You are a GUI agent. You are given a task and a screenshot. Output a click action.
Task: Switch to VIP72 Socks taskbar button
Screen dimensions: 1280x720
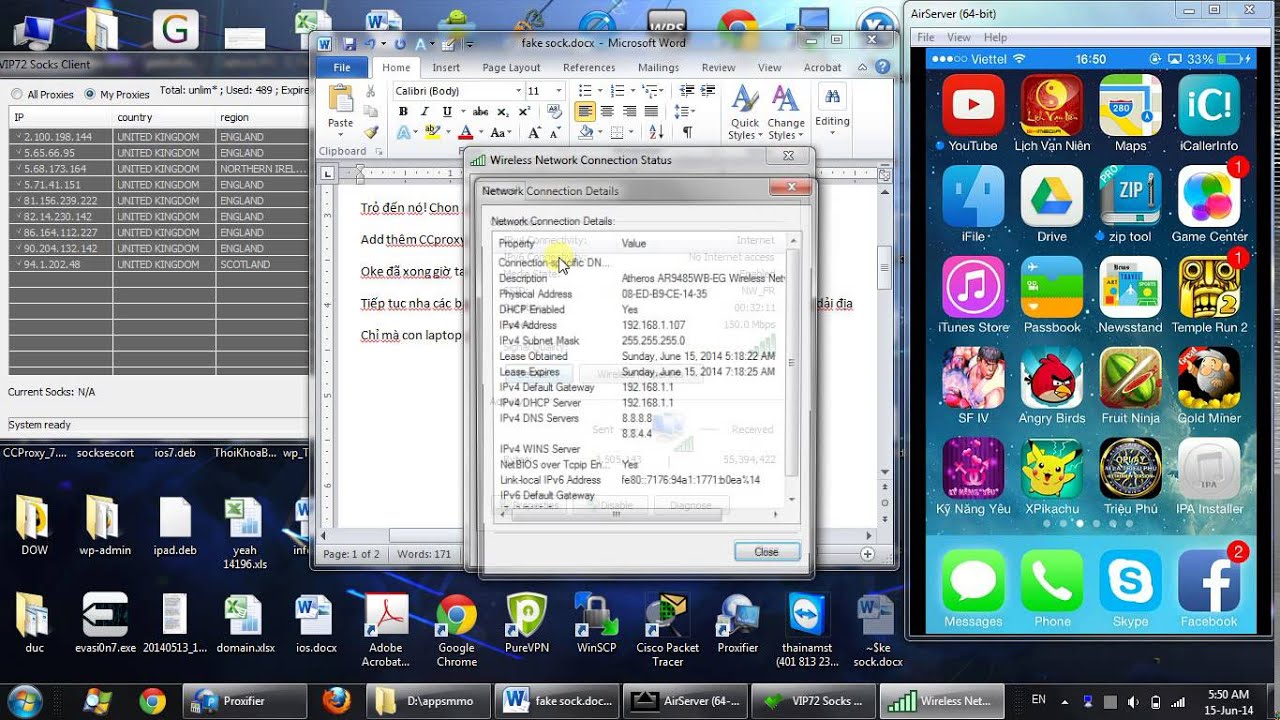(x=814, y=701)
